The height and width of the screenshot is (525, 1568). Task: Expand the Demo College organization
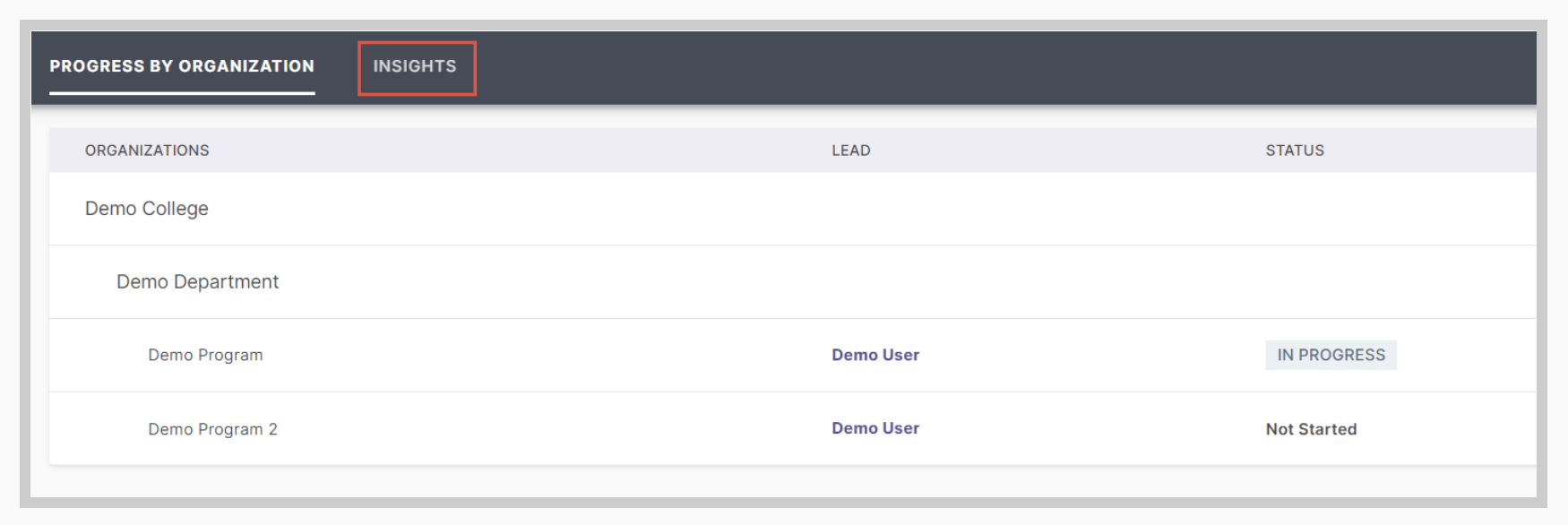click(x=147, y=209)
